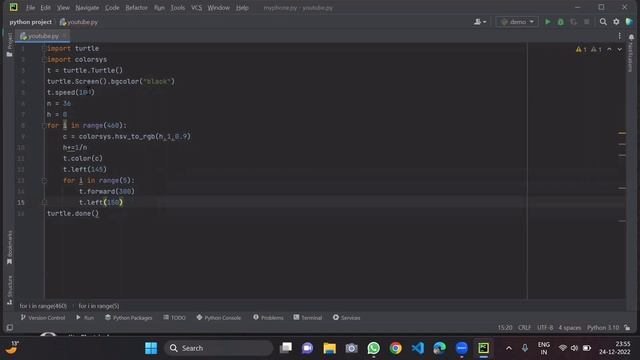This screenshot has width=640, height=360.
Task: Open the Help menu
Action: point(242,7)
